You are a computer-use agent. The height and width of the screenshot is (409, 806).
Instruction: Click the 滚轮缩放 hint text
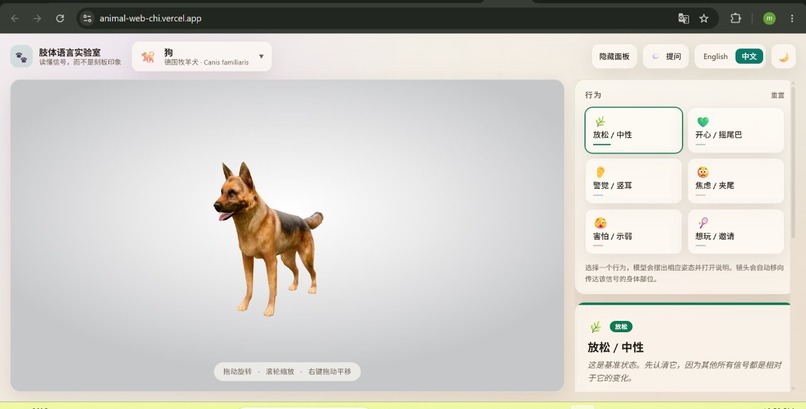click(x=280, y=371)
